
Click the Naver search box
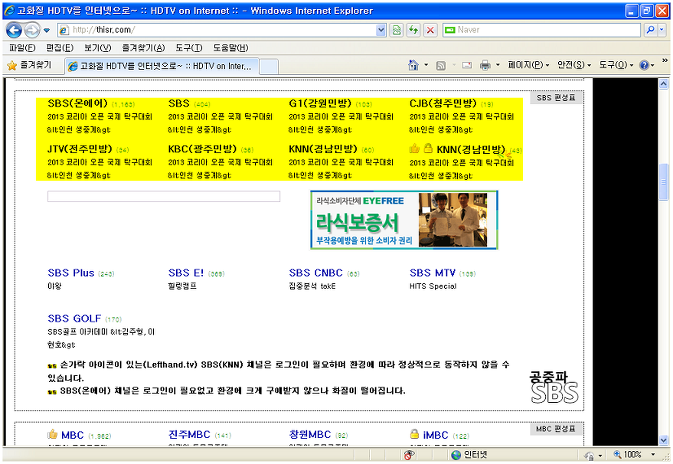tap(542, 30)
